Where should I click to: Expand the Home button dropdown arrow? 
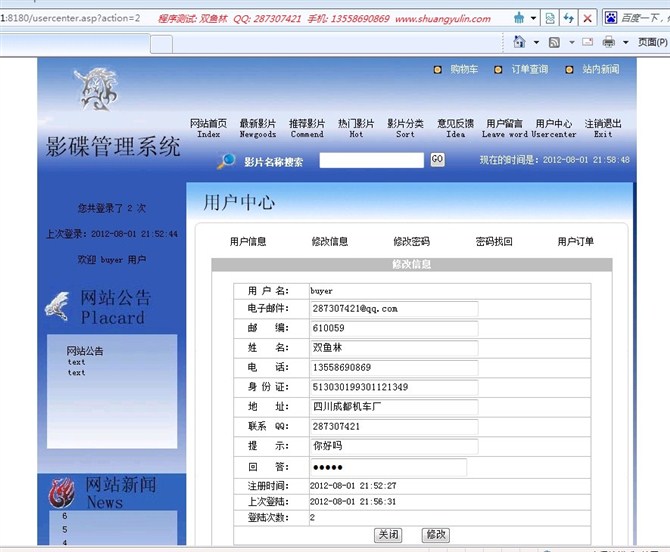click(536, 42)
